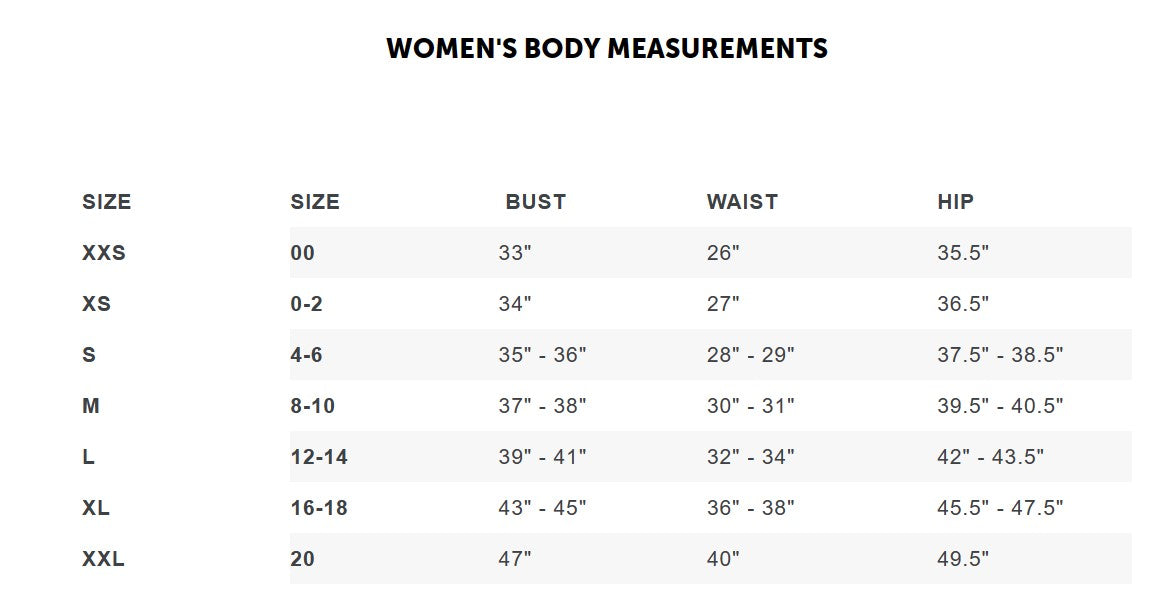The height and width of the screenshot is (597, 1152).
Task: Select the 40" waist measurement
Action: click(723, 559)
